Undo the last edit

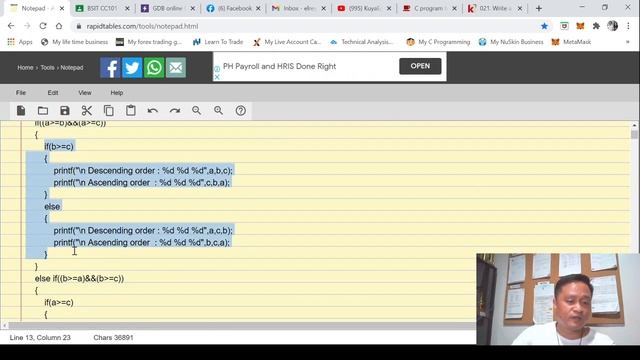click(153, 111)
